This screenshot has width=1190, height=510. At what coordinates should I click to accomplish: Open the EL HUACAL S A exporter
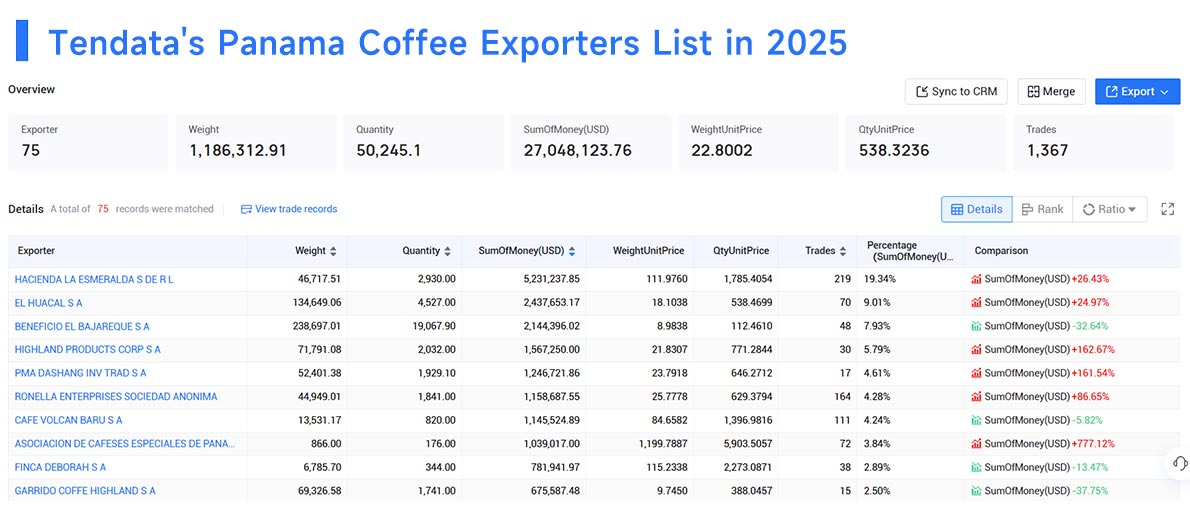click(49, 303)
